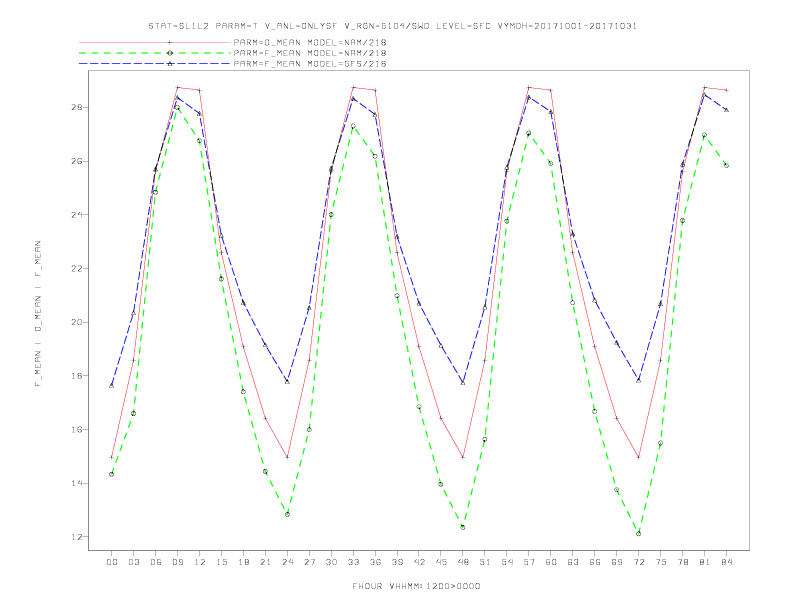Click x-axis forecast hour label 69
The height and width of the screenshot is (612, 792).
point(617,562)
